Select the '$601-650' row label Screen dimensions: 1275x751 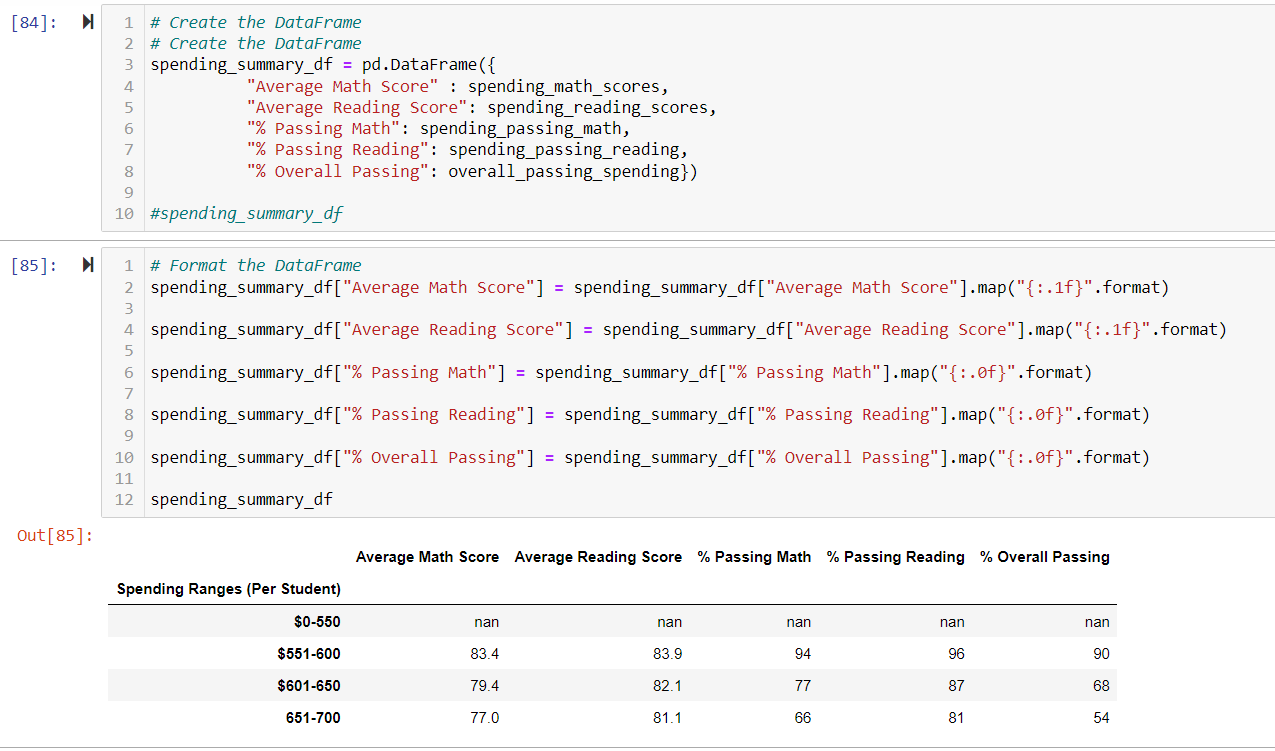coord(309,686)
